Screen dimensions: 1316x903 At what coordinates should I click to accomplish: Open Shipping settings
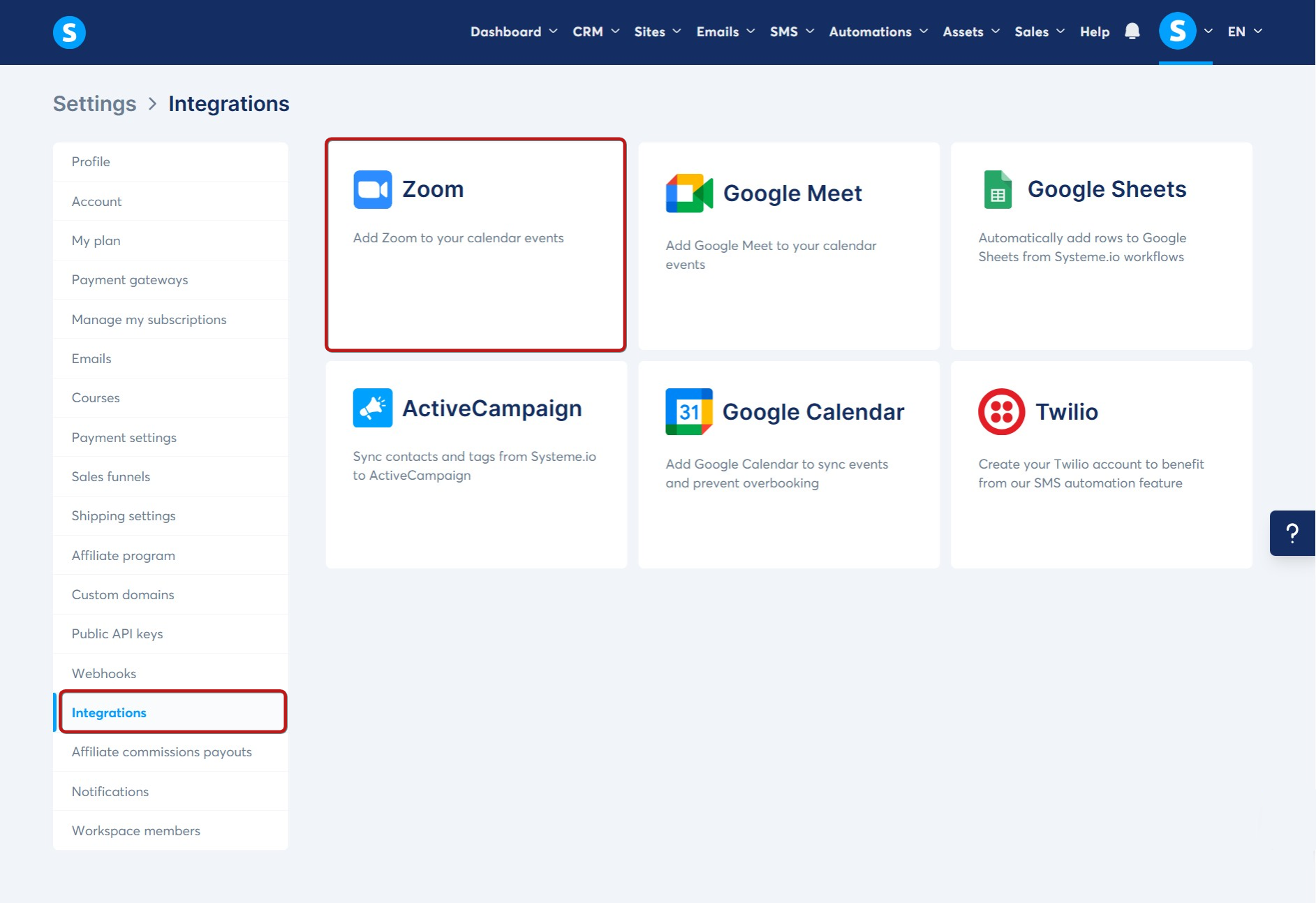click(170, 516)
